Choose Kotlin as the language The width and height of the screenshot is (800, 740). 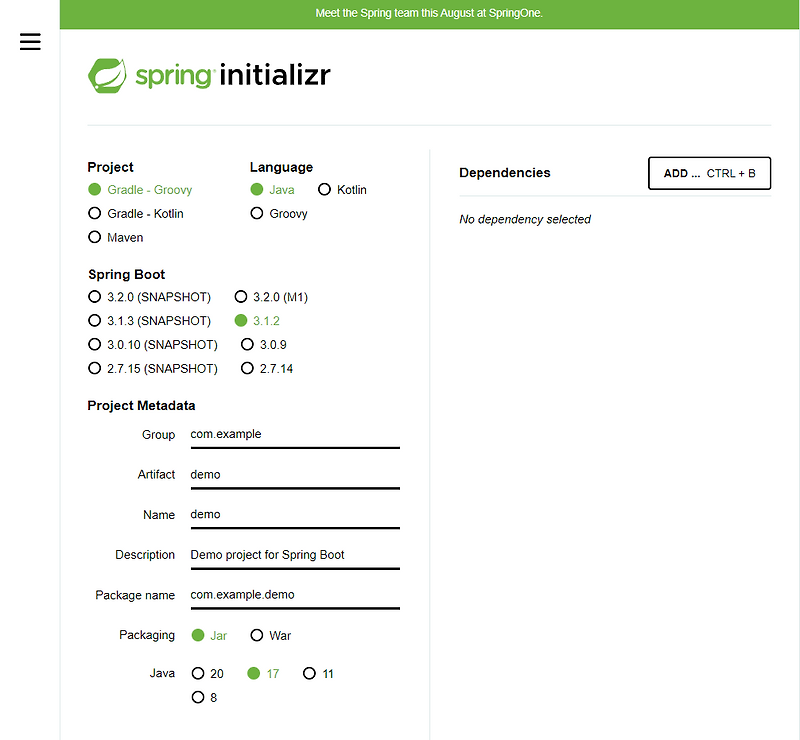[x=324, y=189]
